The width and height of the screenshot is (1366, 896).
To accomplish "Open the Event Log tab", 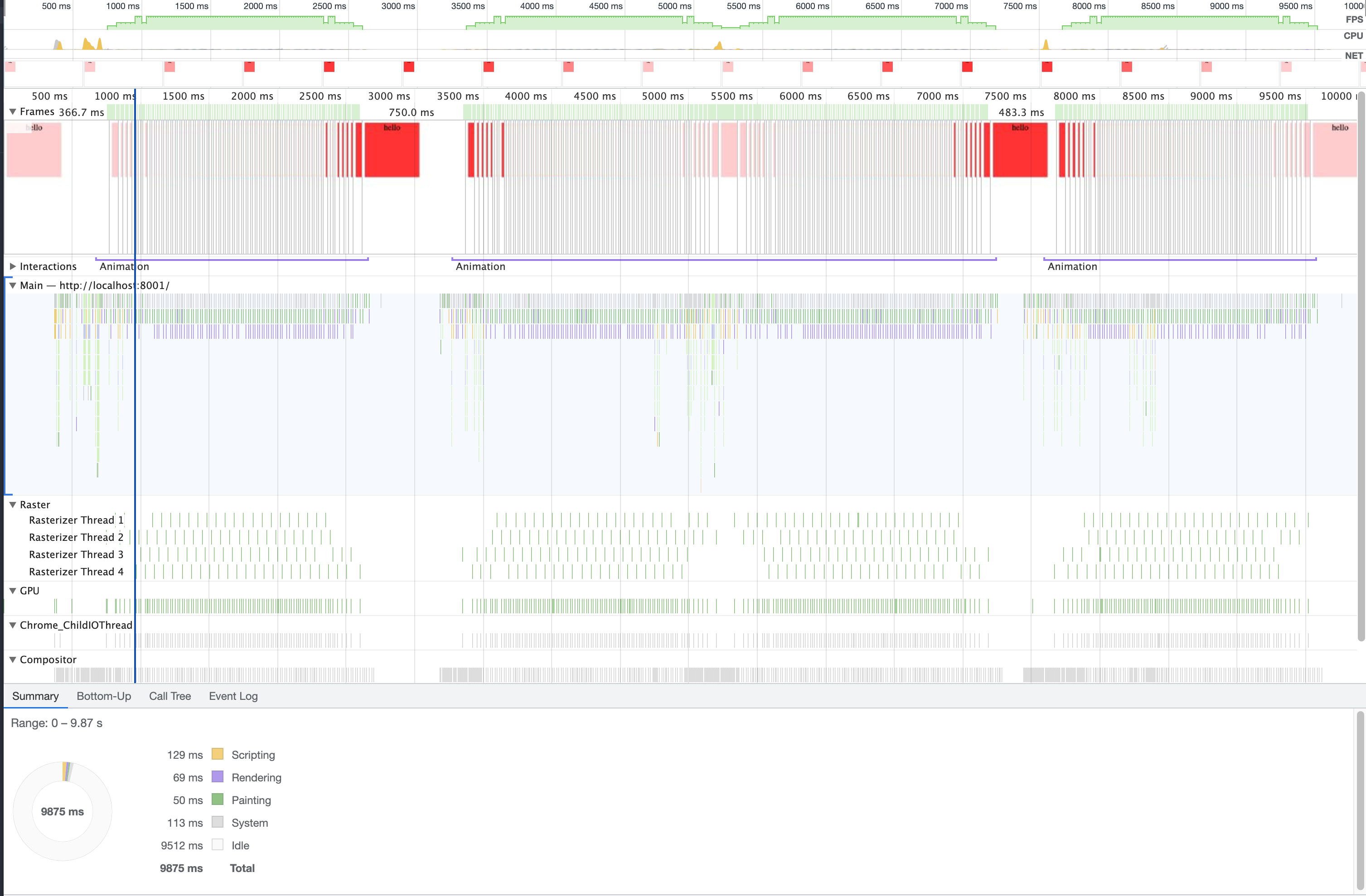I will click(x=233, y=696).
